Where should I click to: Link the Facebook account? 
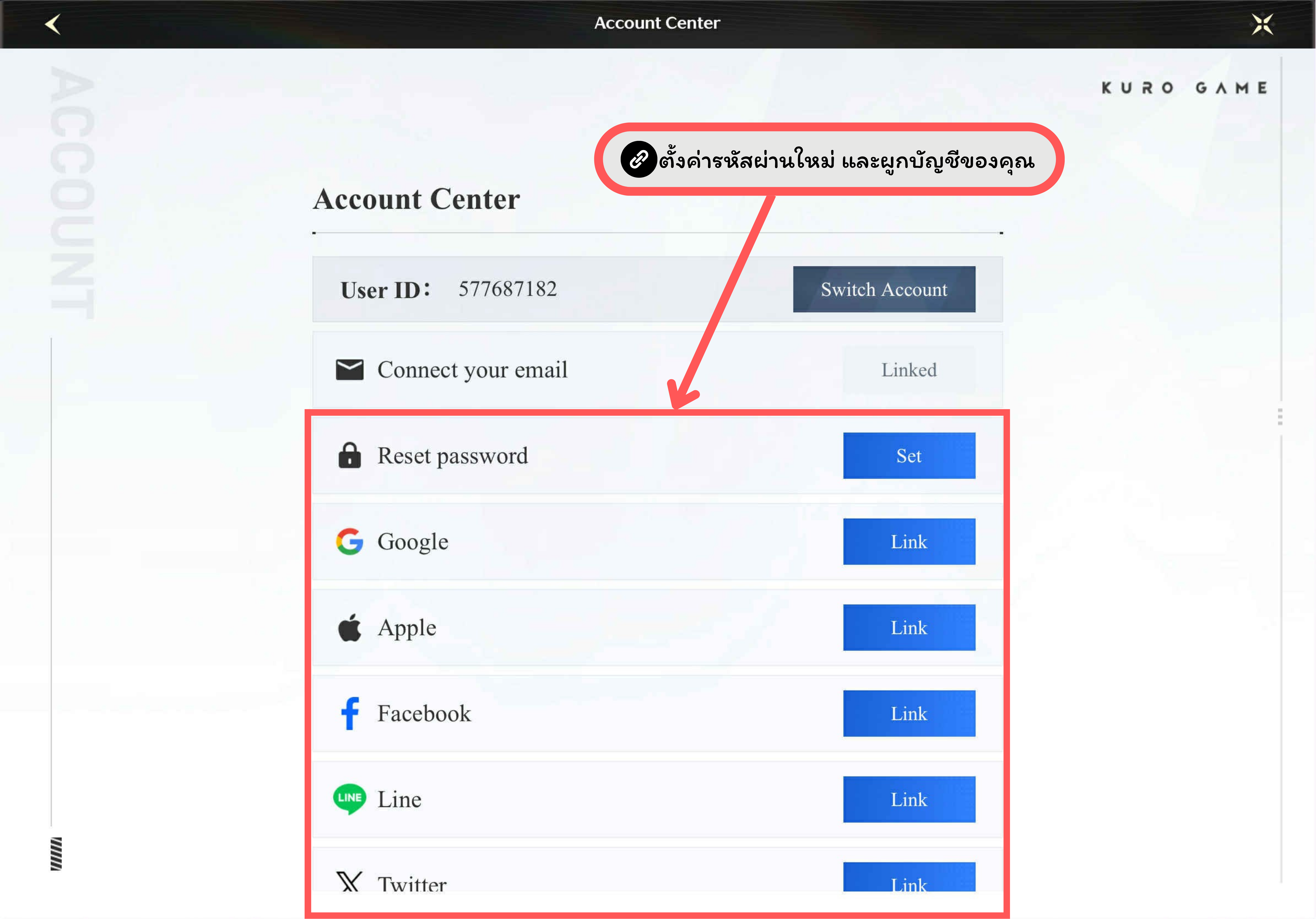point(909,713)
